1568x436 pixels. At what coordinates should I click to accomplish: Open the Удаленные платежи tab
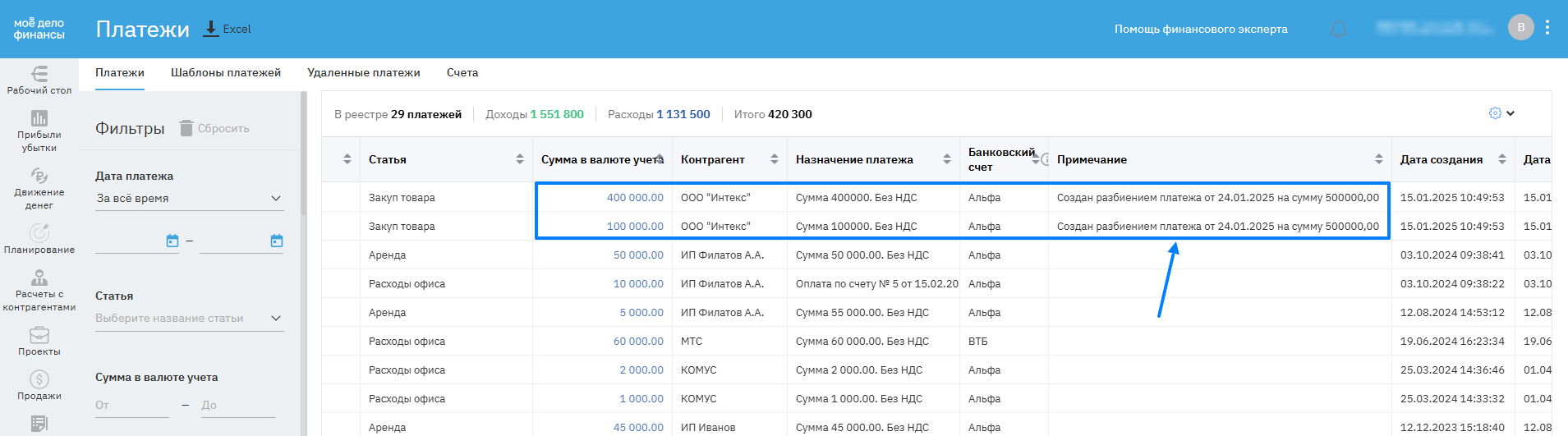tap(364, 73)
